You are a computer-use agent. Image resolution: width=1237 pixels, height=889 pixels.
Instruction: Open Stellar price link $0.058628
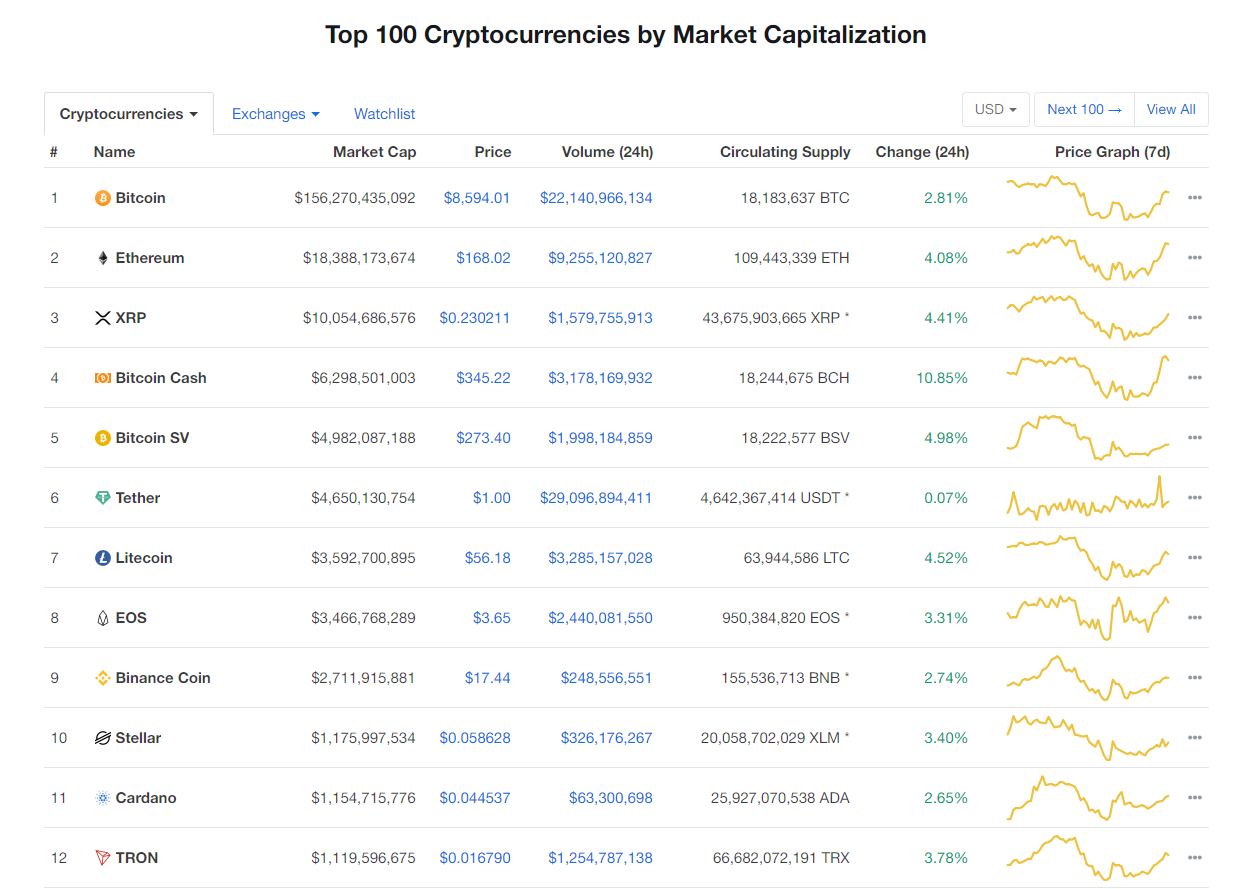coord(475,738)
